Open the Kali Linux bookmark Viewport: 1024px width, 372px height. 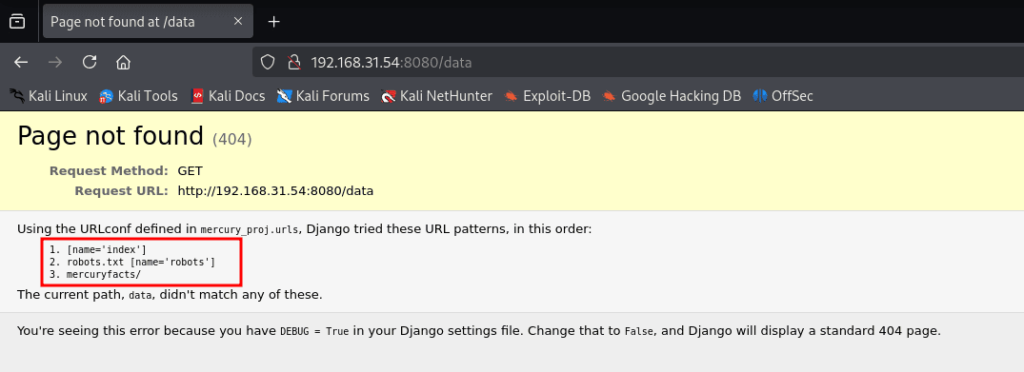[x=48, y=97]
